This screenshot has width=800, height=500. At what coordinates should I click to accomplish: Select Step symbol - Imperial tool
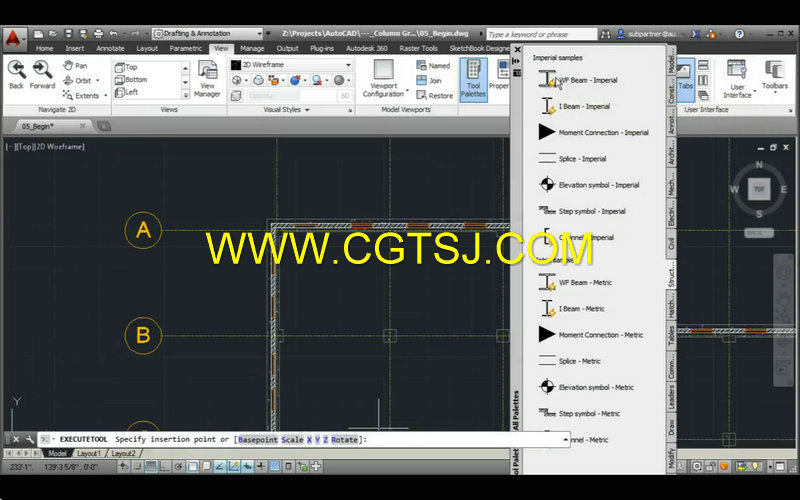pos(582,211)
